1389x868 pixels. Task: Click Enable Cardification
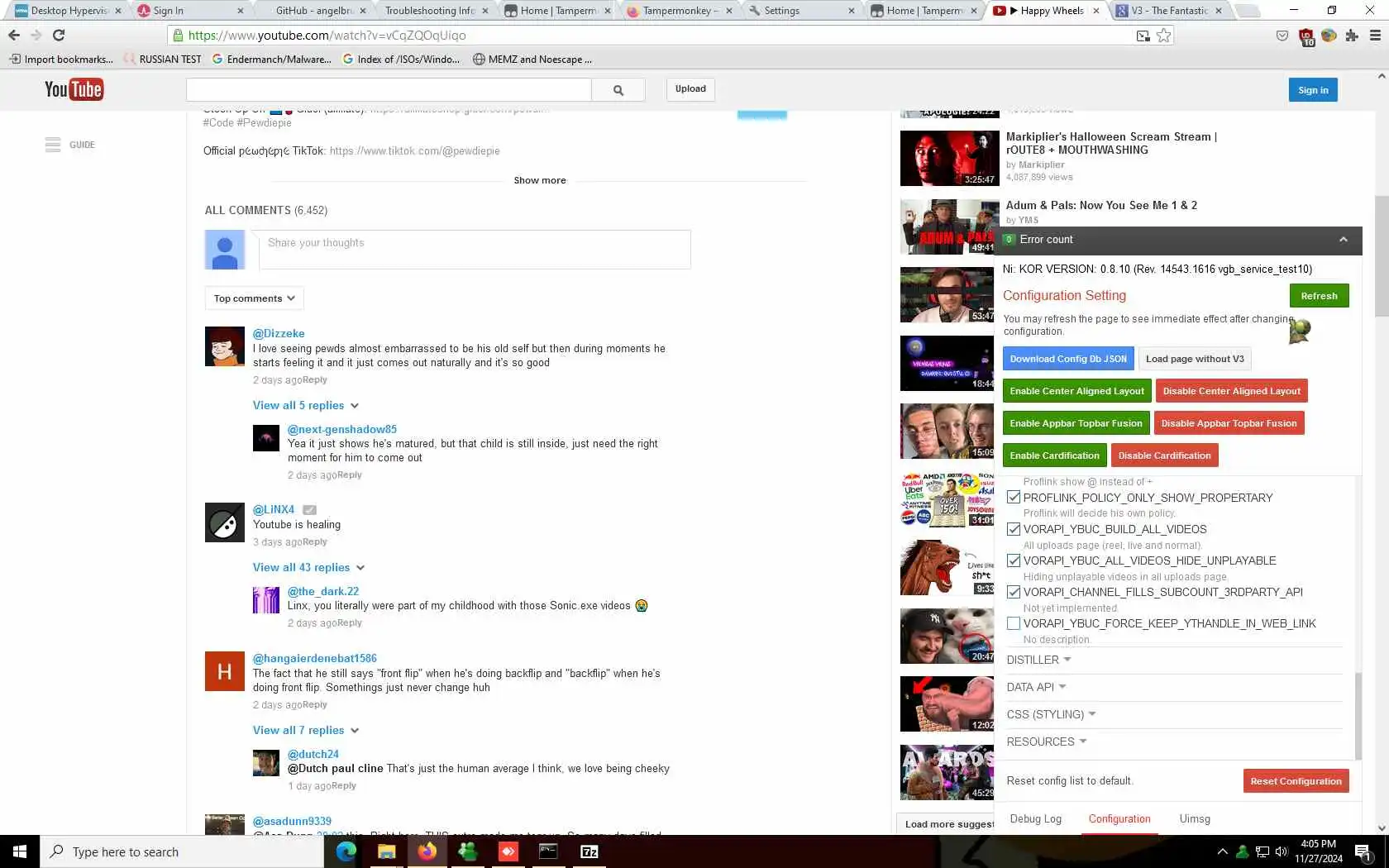point(1054,455)
